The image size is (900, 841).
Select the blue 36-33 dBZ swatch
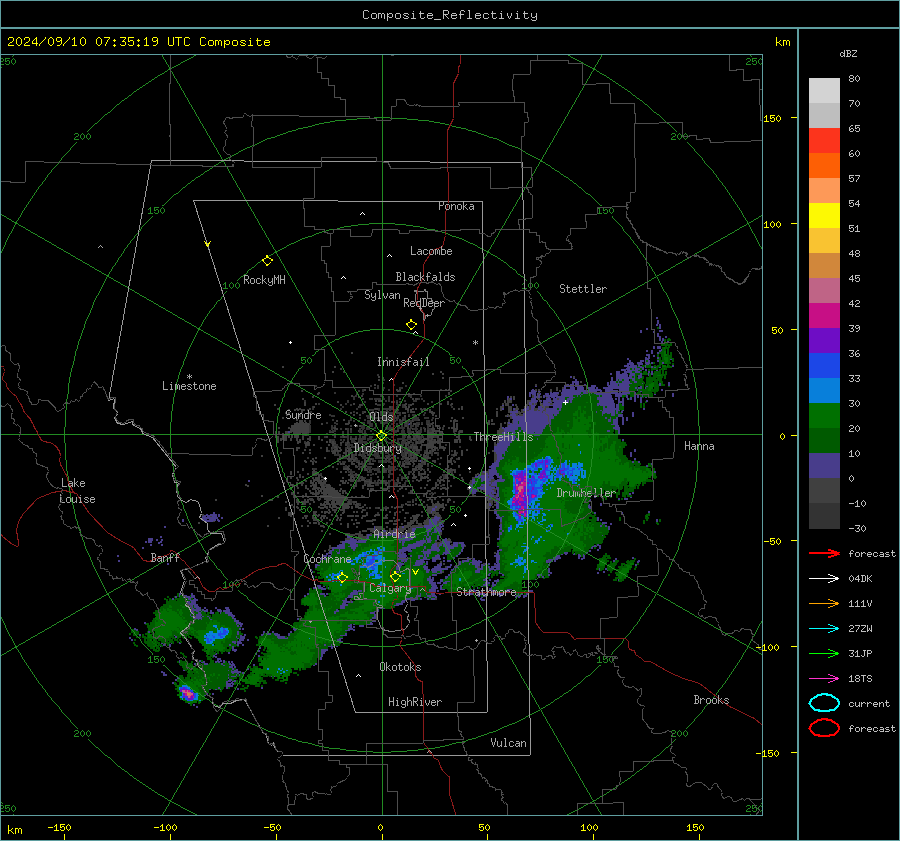[824, 366]
